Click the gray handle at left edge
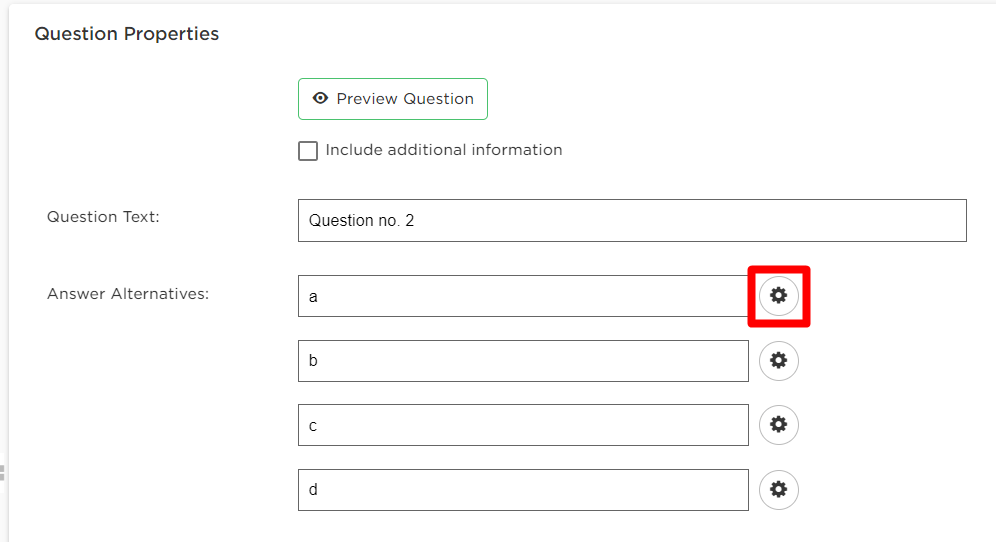996x542 pixels. [2, 472]
